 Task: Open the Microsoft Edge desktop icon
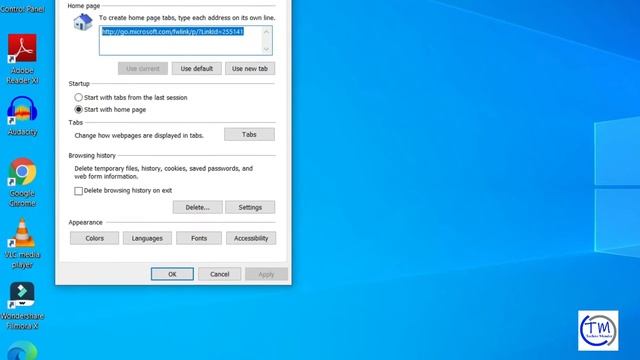coord(22,351)
